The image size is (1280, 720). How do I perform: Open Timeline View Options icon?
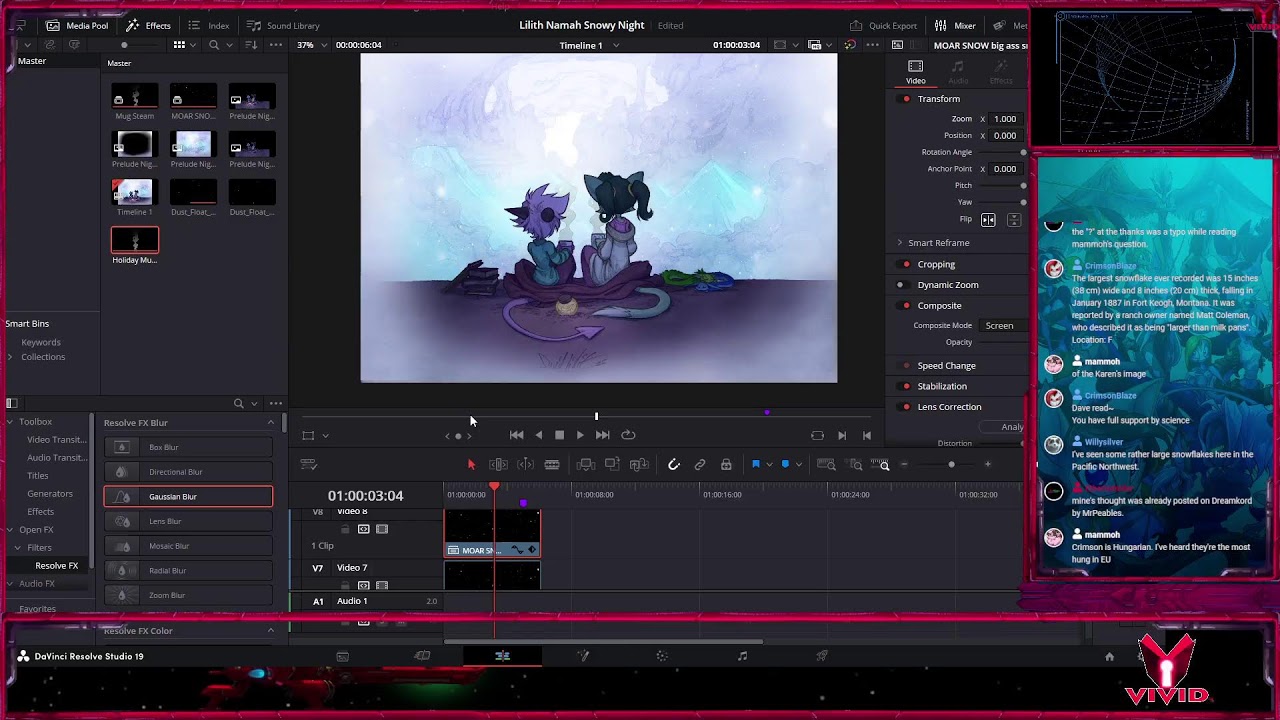[x=309, y=464]
